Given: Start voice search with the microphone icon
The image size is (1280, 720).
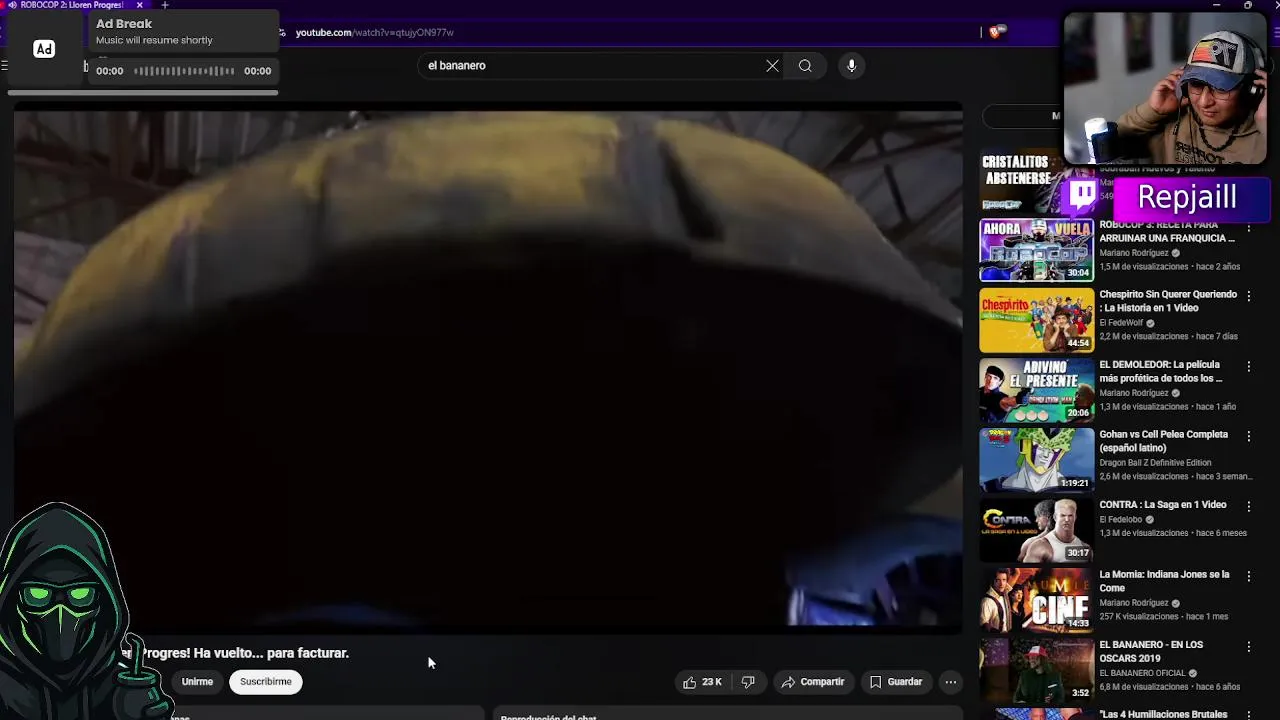Looking at the screenshot, I should coord(852,66).
